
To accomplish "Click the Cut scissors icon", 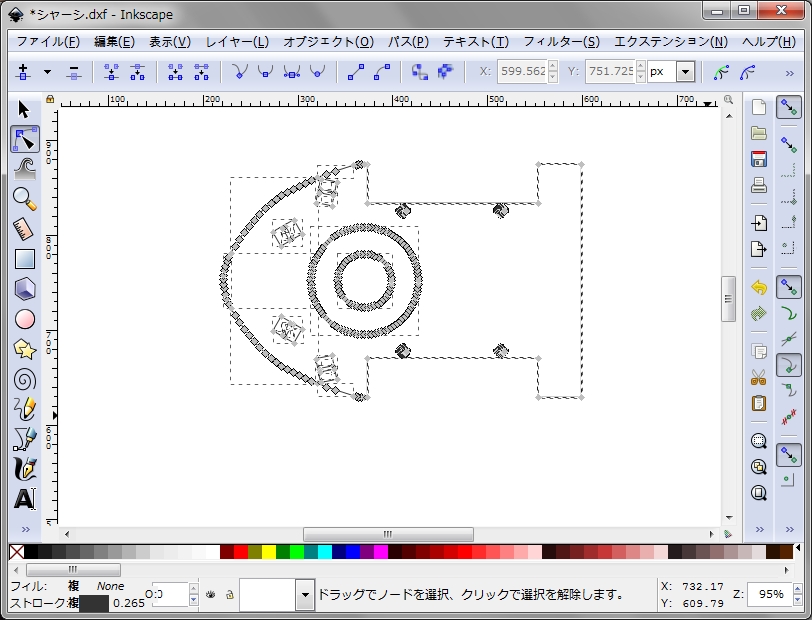I will (759, 377).
